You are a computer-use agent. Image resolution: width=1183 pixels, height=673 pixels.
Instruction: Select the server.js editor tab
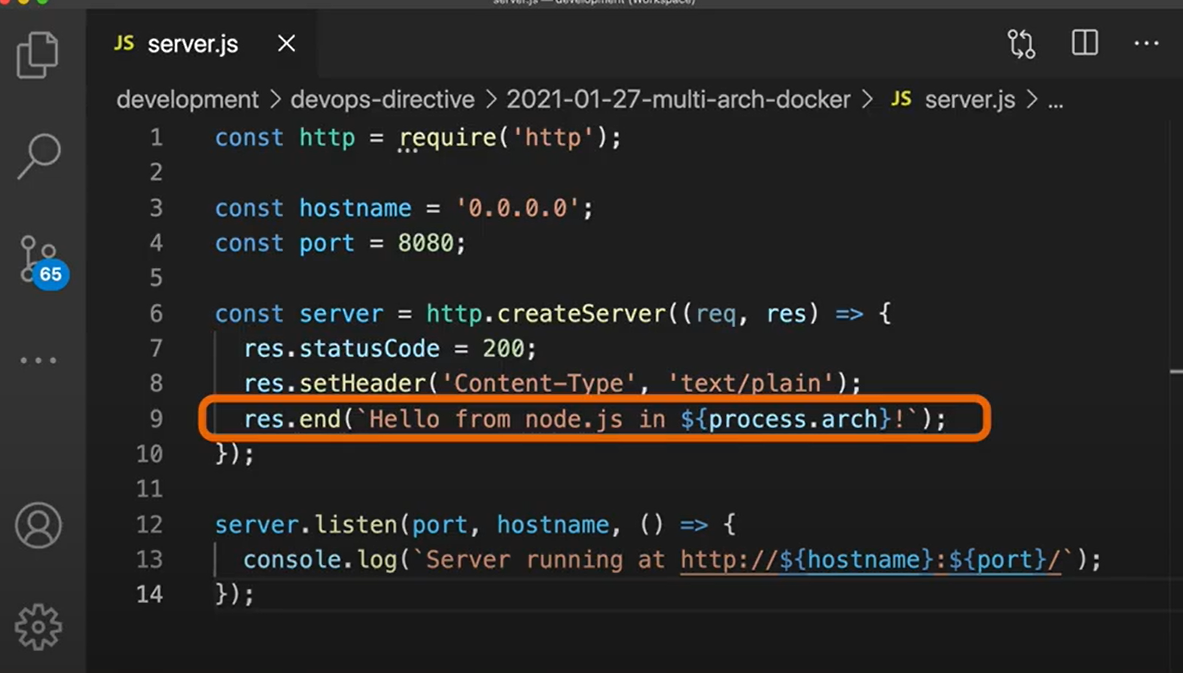coord(192,43)
